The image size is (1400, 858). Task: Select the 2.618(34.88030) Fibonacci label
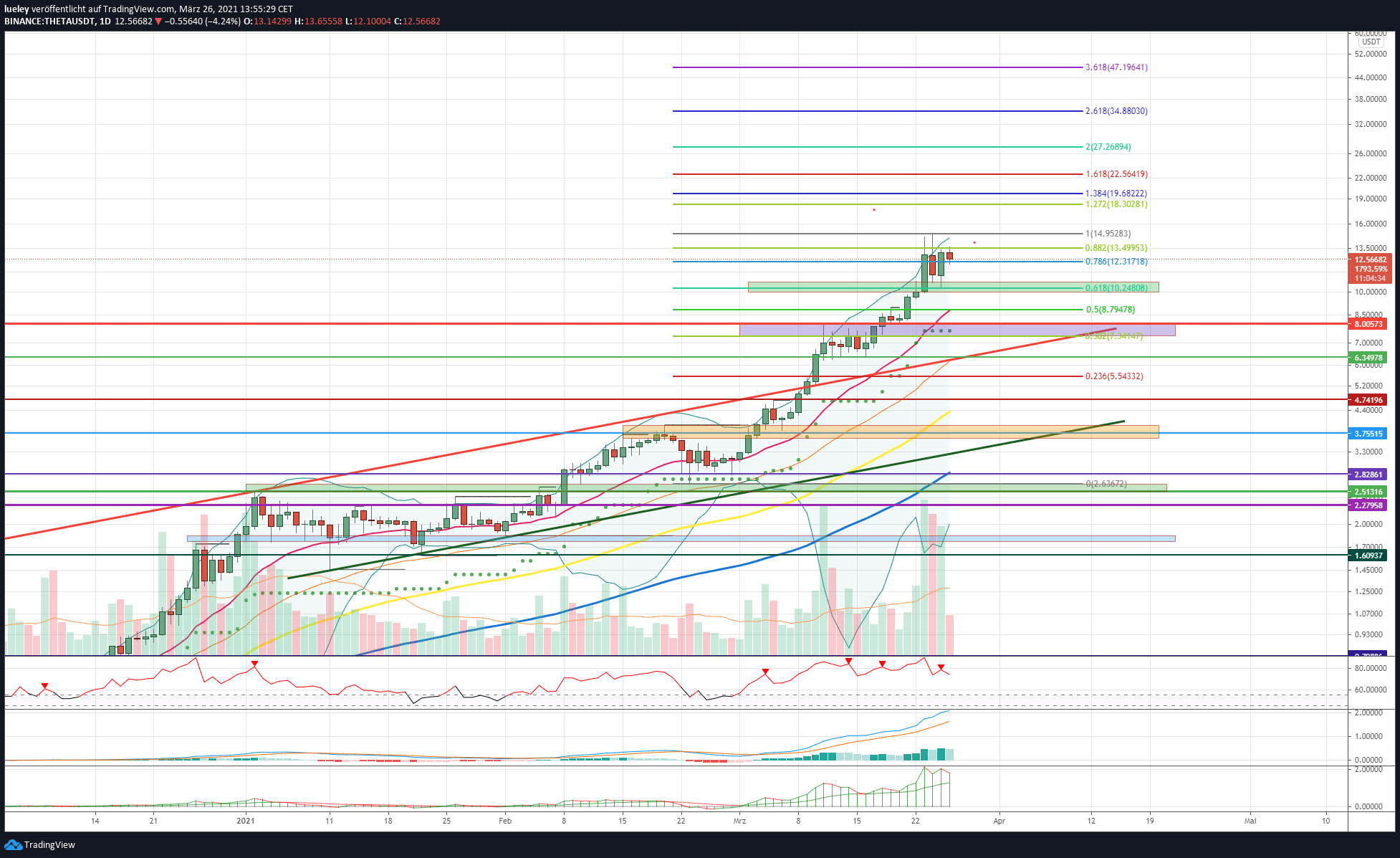[x=1116, y=111]
